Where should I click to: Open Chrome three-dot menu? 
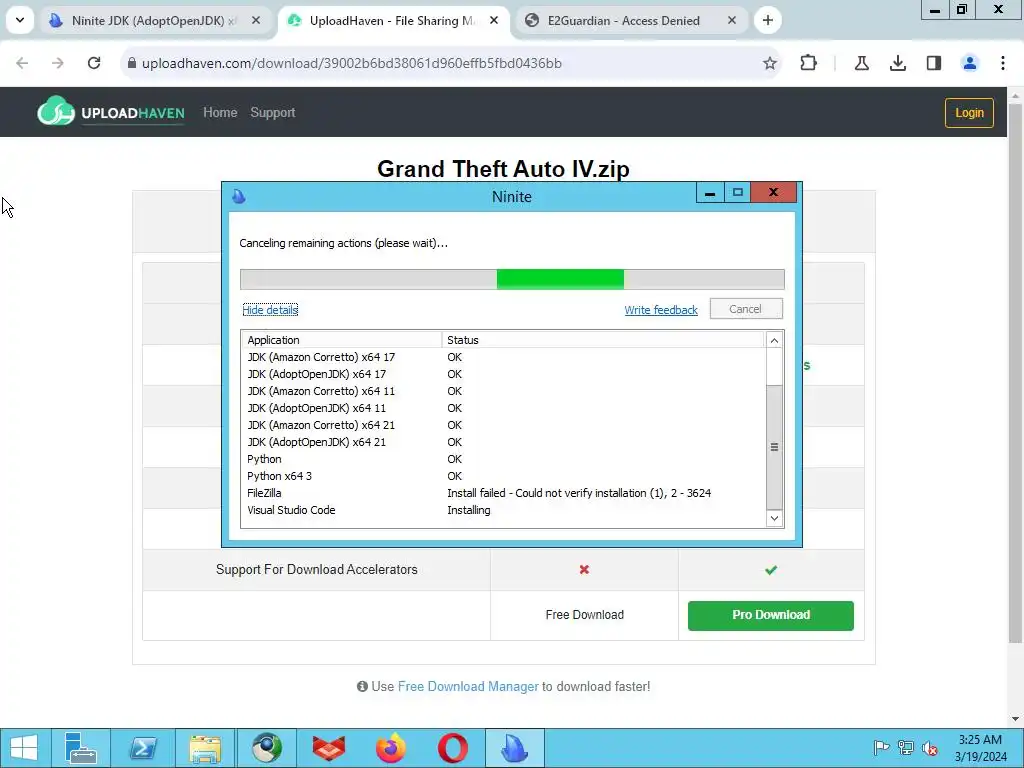[1002, 63]
